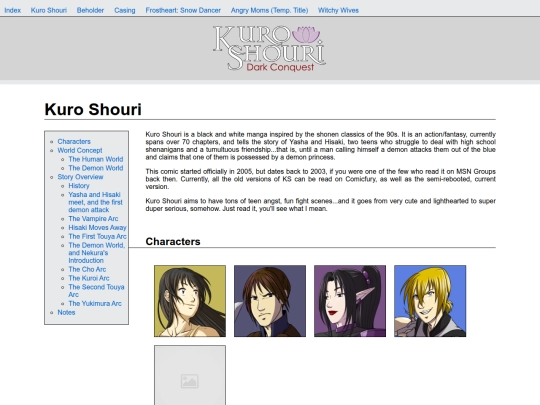Navigate to Witchy Wives page
The height and width of the screenshot is (405, 540).
coord(338,10)
